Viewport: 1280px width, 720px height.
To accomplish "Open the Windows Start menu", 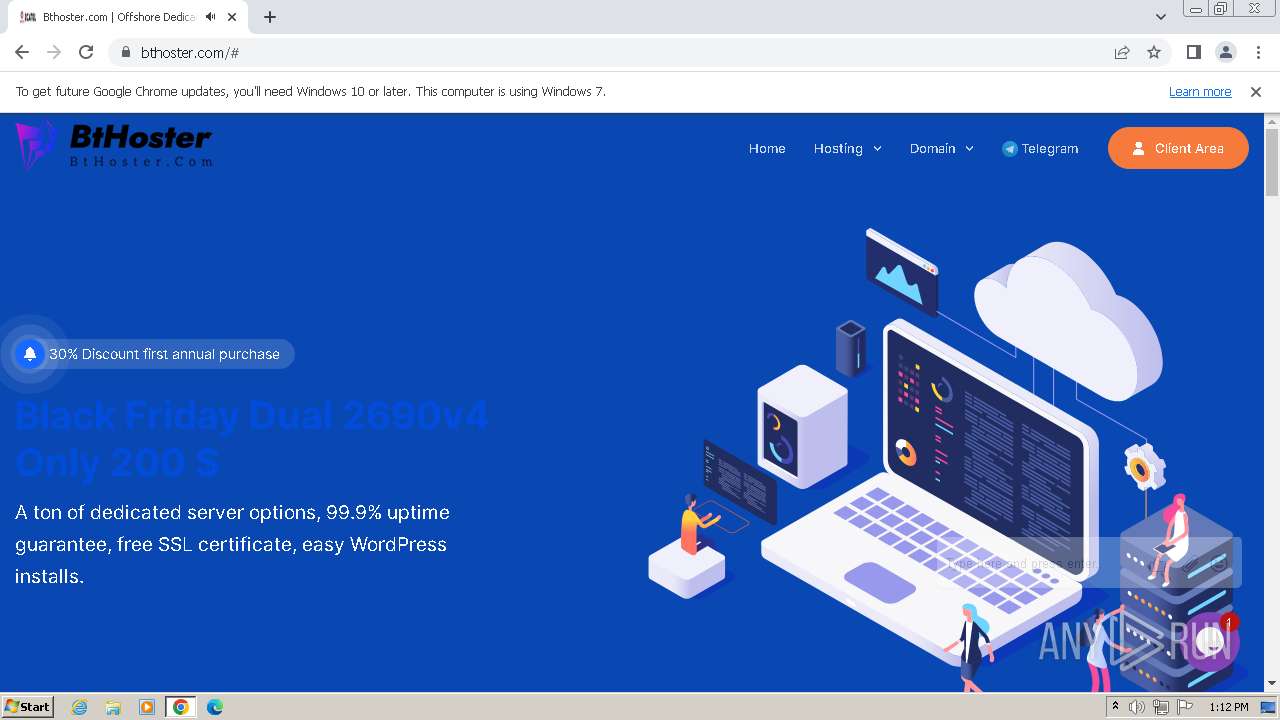I will pyautogui.click(x=28, y=706).
